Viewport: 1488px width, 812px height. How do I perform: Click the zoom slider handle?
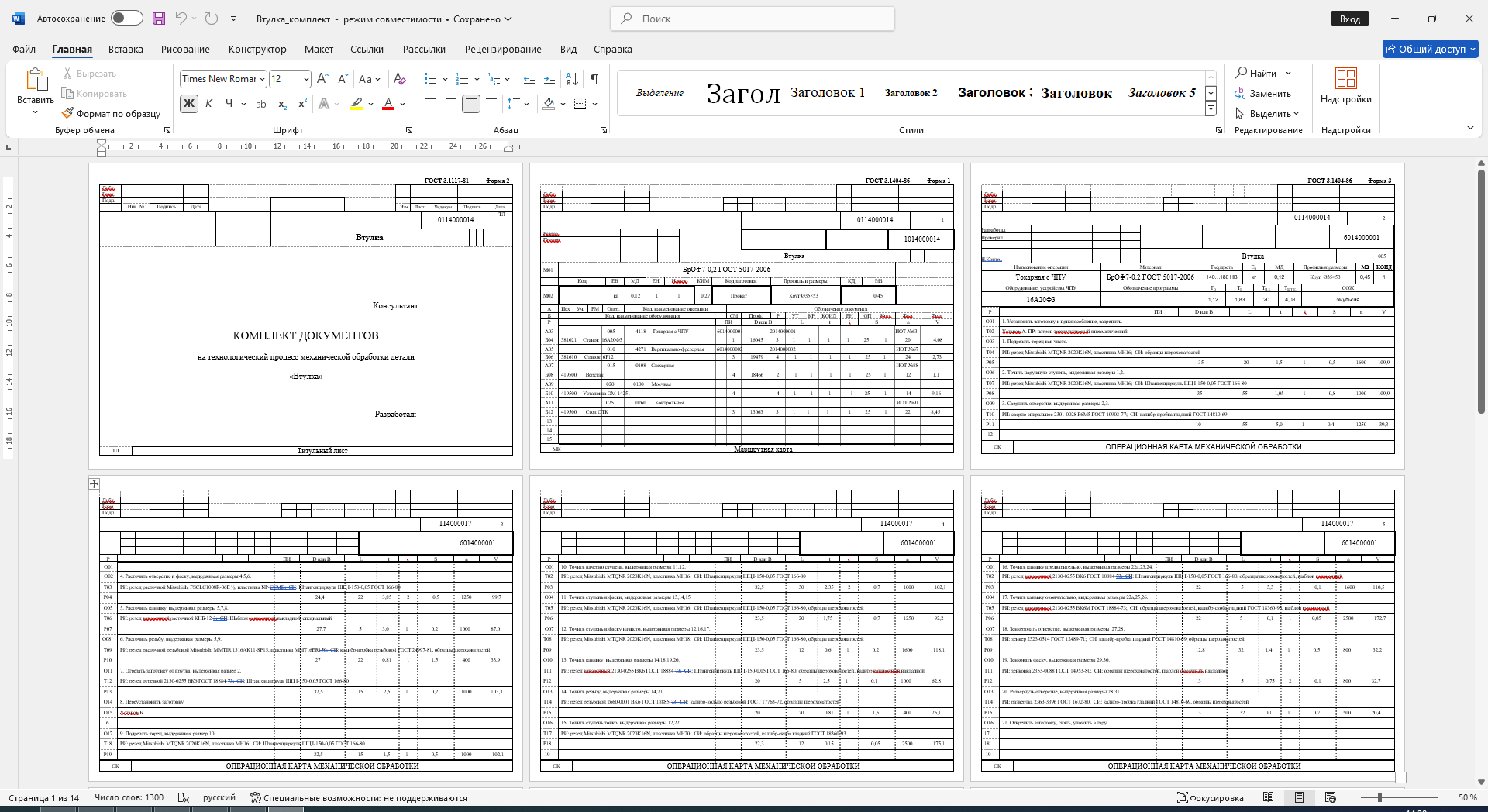pos(1379,797)
